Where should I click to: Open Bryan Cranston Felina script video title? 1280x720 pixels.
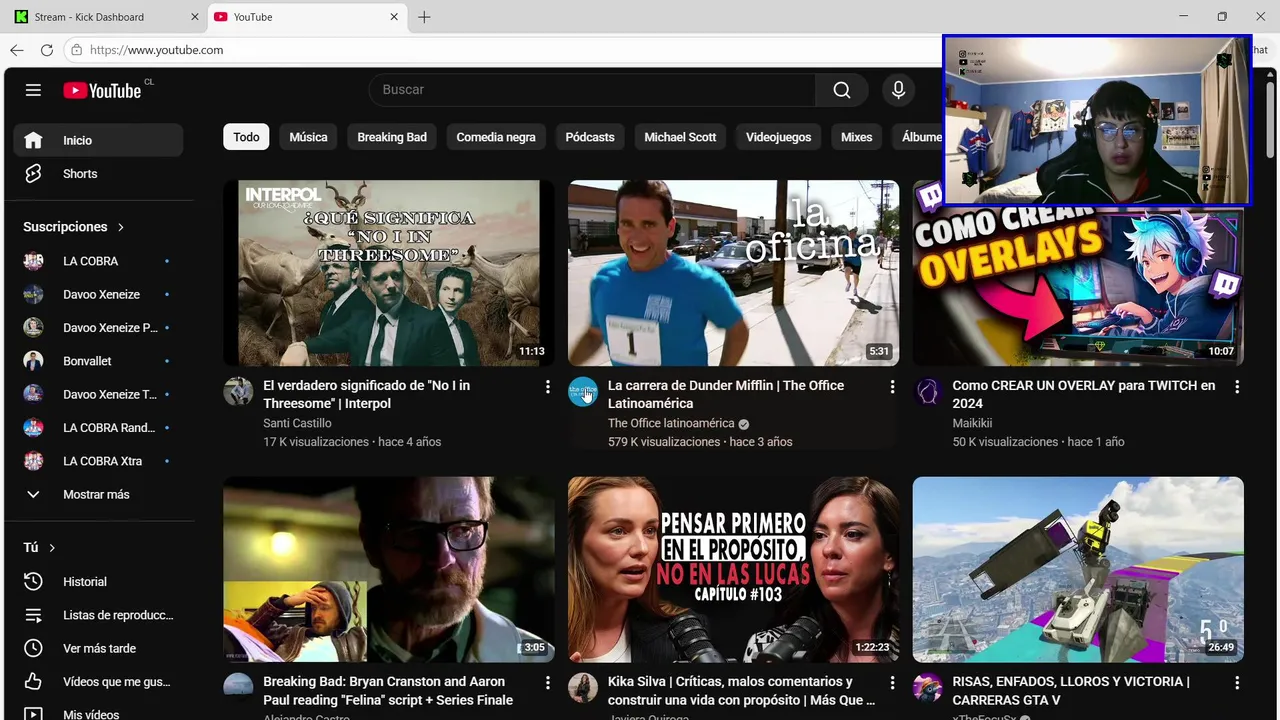tap(388, 691)
